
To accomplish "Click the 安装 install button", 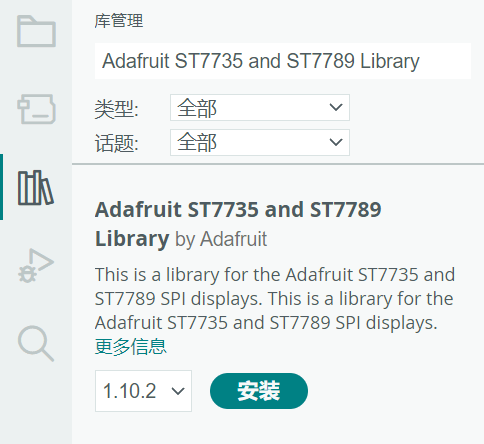I will coord(259,391).
